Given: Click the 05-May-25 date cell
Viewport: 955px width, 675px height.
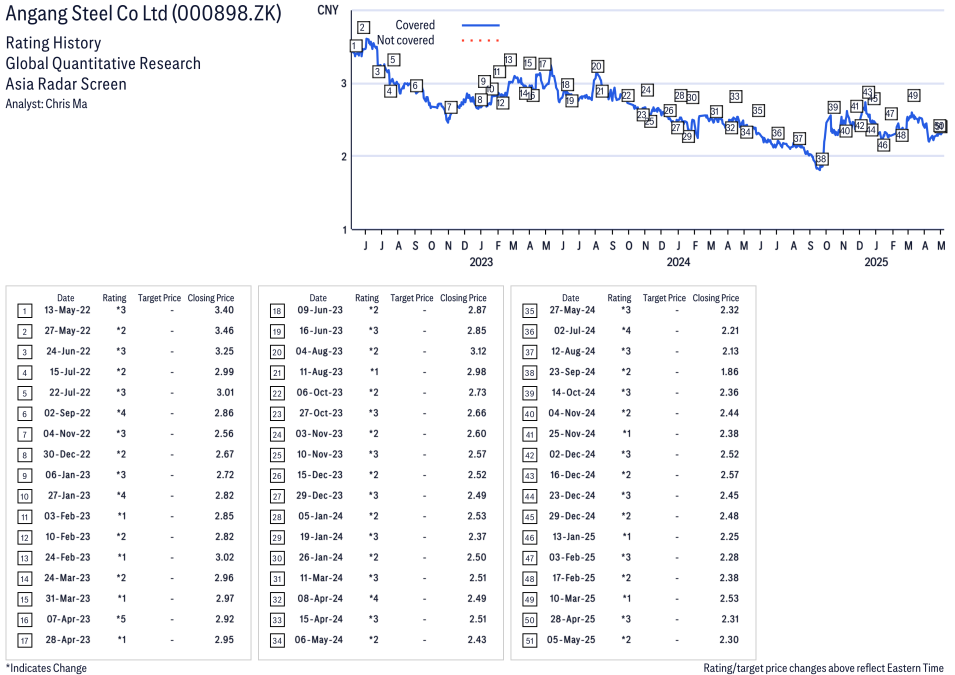Looking at the screenshot, I should pyautogui.click(x=571, y=640).
